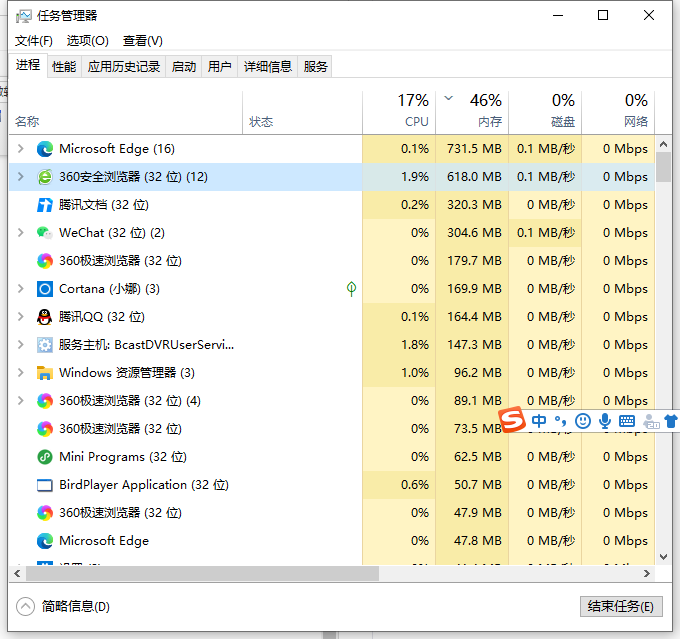Expand the Cortana (小娜) process tree
This screenshot has height=639, width=680.
point(21,289)
